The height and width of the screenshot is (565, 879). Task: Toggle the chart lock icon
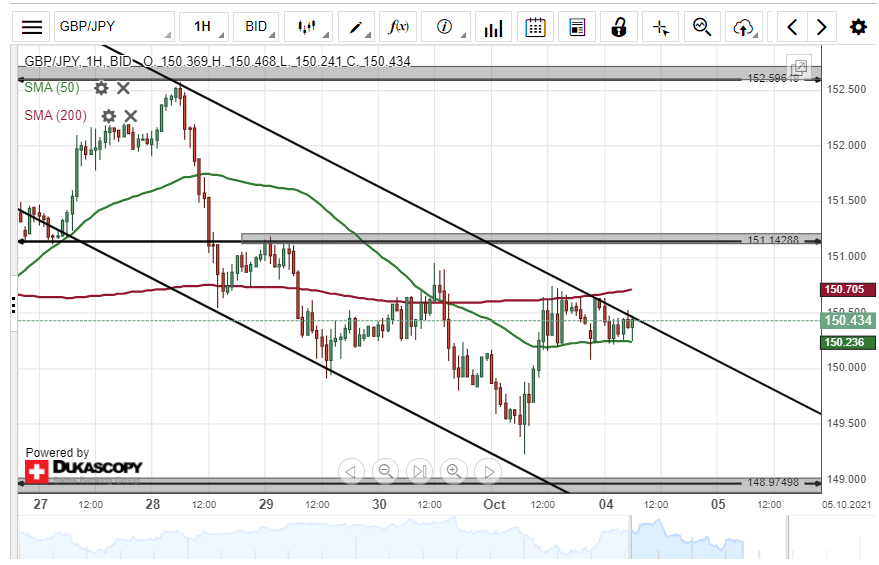point(619,26)
